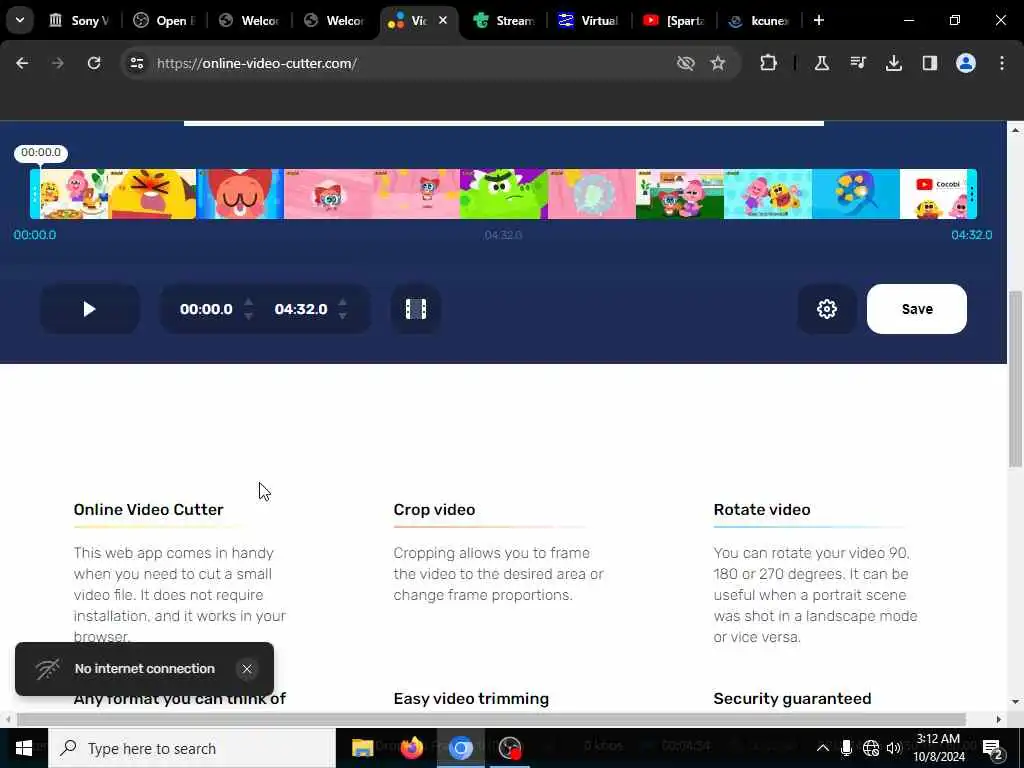This screenshot has height=768, width=1024.
Task: Reload the current page
Action: [x=94, y=63]
